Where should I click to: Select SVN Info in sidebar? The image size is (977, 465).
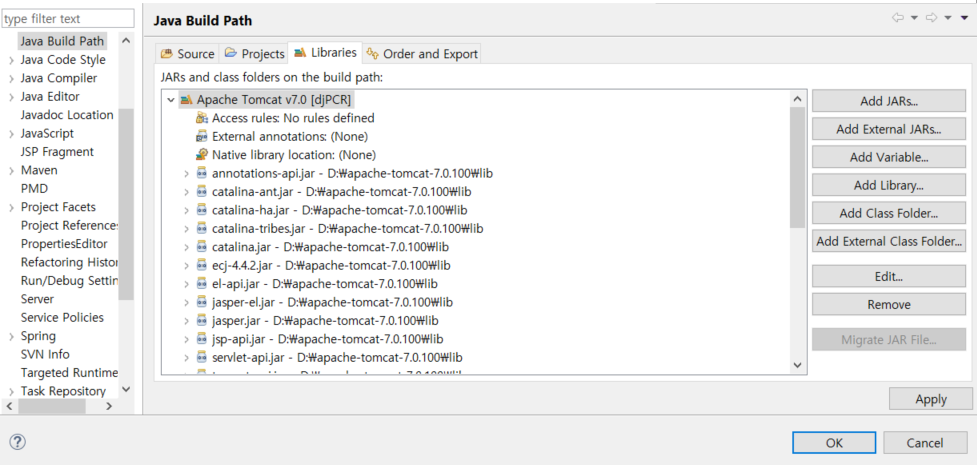pyautogui.click(x=45, y=355)
